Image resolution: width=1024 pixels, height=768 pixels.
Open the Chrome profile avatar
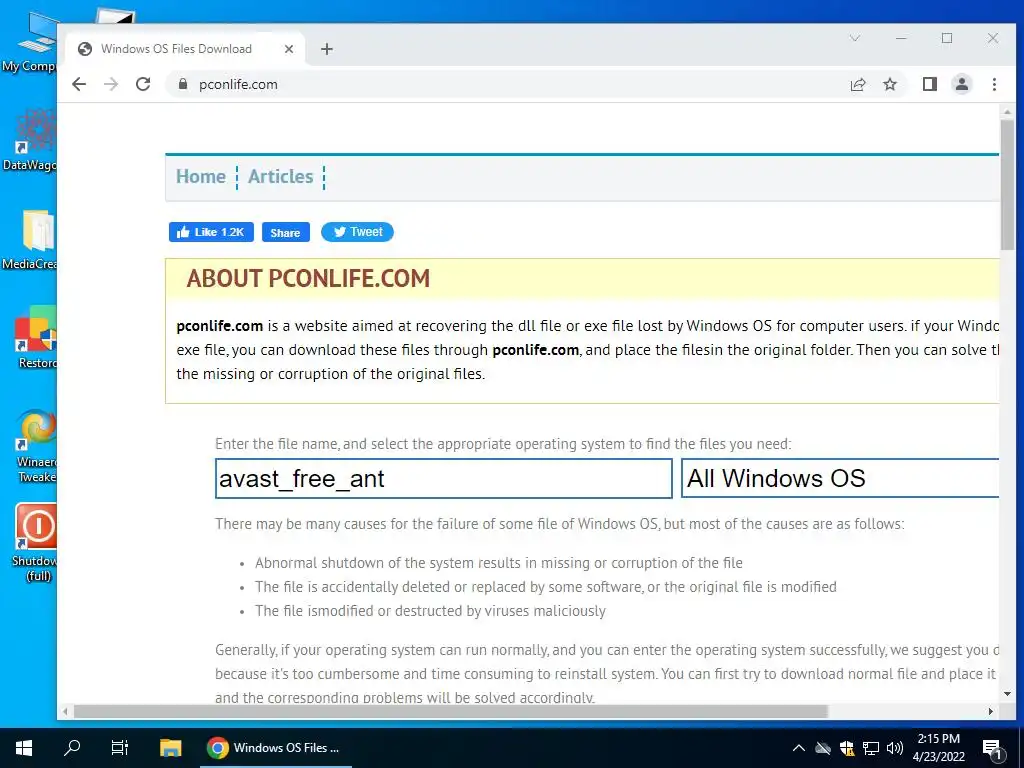pos(961,84)
